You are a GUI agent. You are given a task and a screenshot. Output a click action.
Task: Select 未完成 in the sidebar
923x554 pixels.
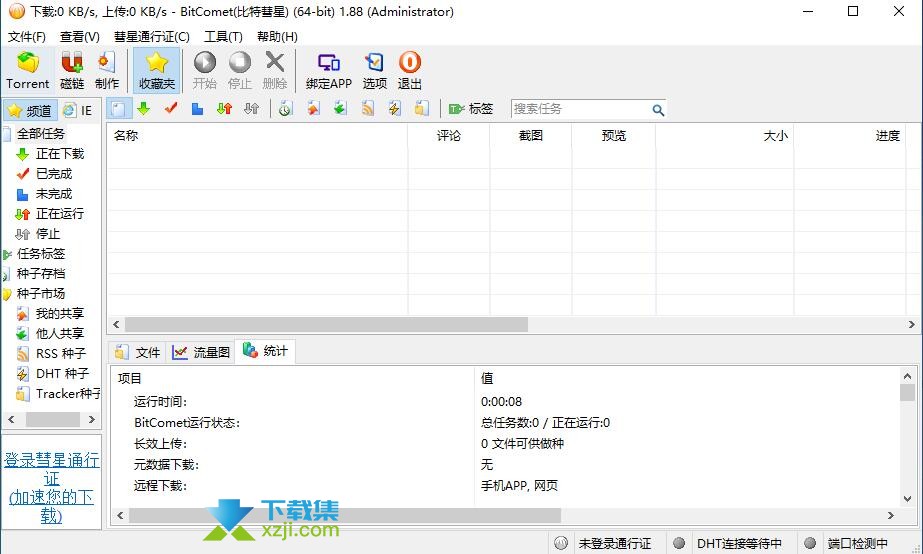point(54,194)
